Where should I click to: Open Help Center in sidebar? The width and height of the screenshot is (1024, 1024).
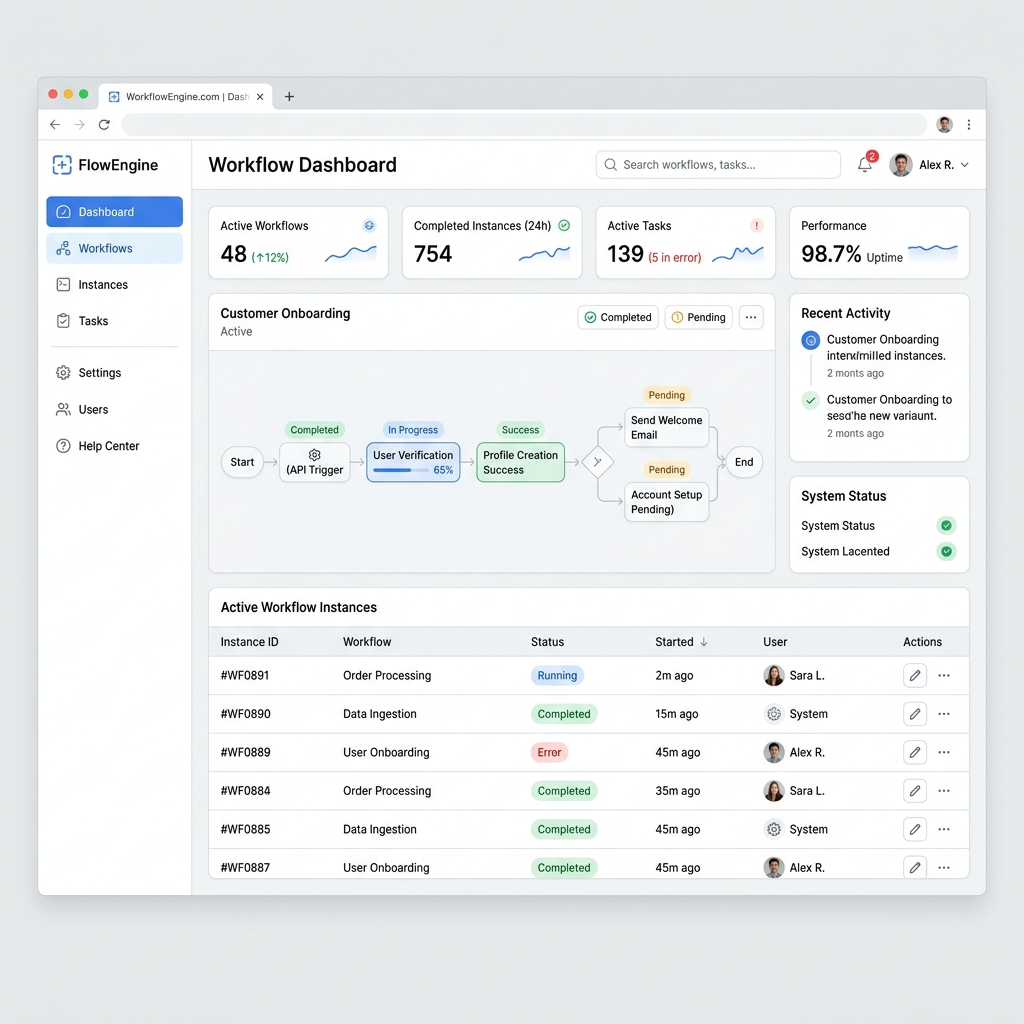[114, 446]
